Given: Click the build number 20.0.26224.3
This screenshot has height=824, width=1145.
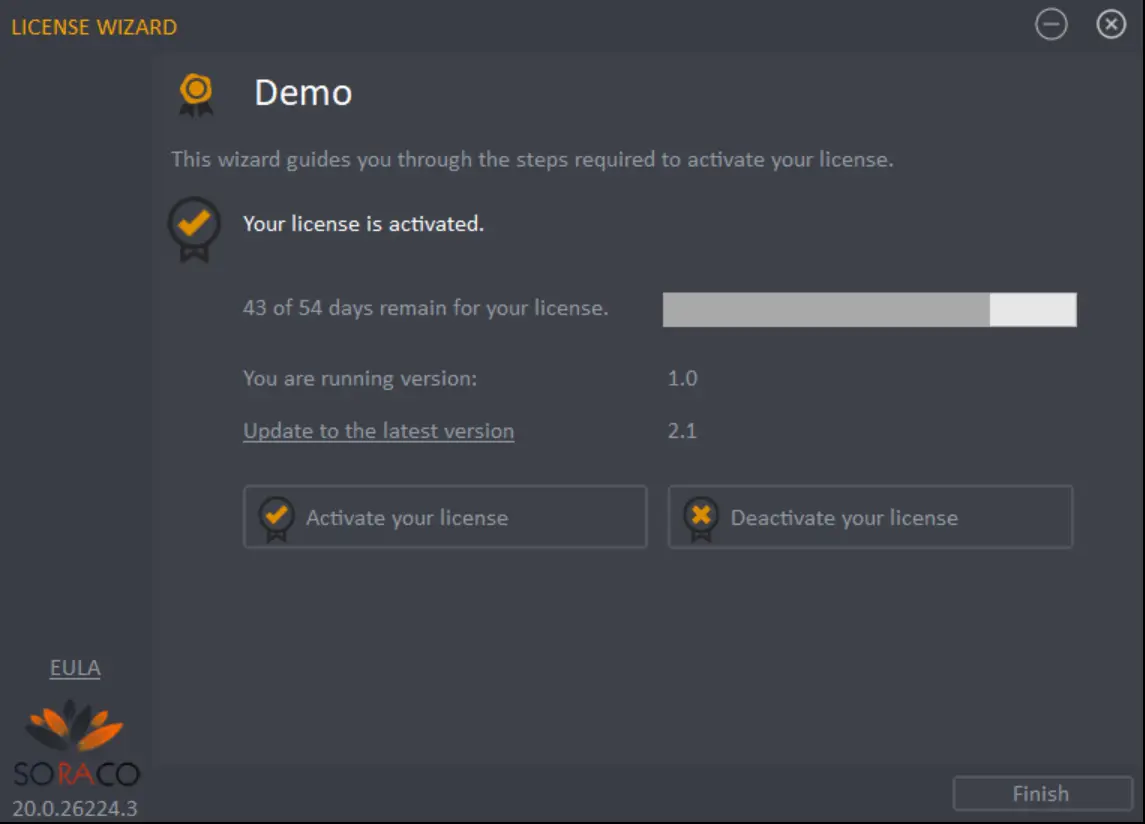Looking at the screenshot, I should click(74, 809).
